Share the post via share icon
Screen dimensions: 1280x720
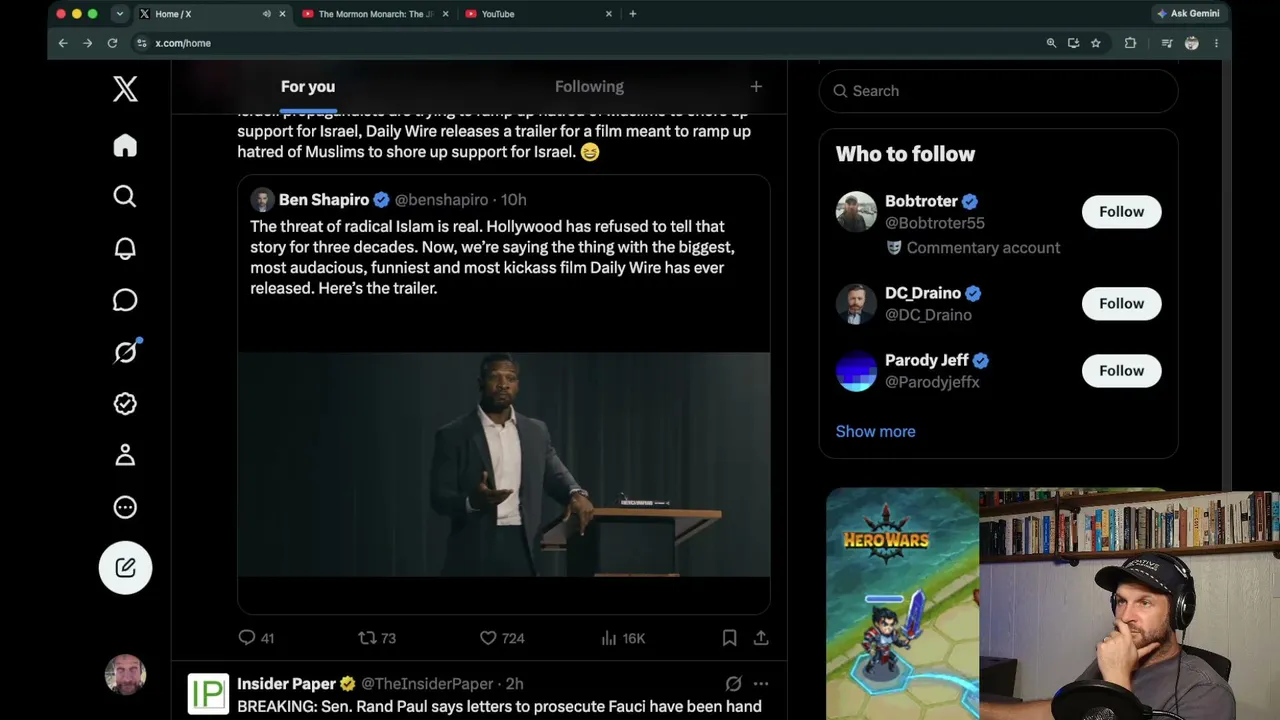click(761, 638)
